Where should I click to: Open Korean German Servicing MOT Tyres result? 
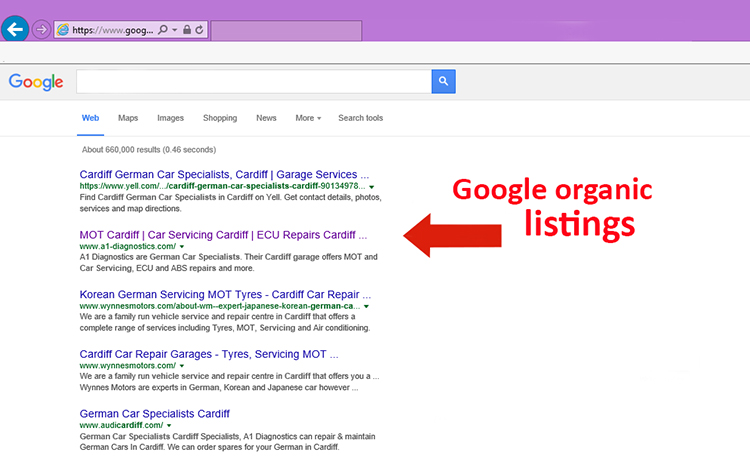point(225,295)
